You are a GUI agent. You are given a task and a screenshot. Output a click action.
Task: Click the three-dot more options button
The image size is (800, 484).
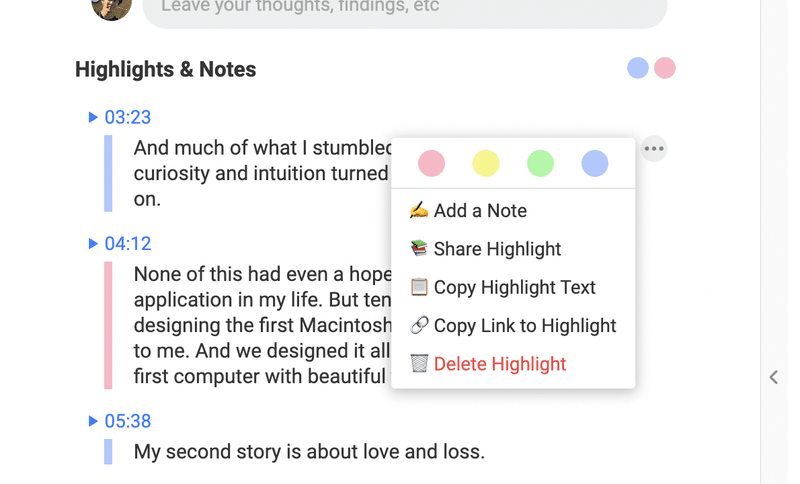point(654,148)
